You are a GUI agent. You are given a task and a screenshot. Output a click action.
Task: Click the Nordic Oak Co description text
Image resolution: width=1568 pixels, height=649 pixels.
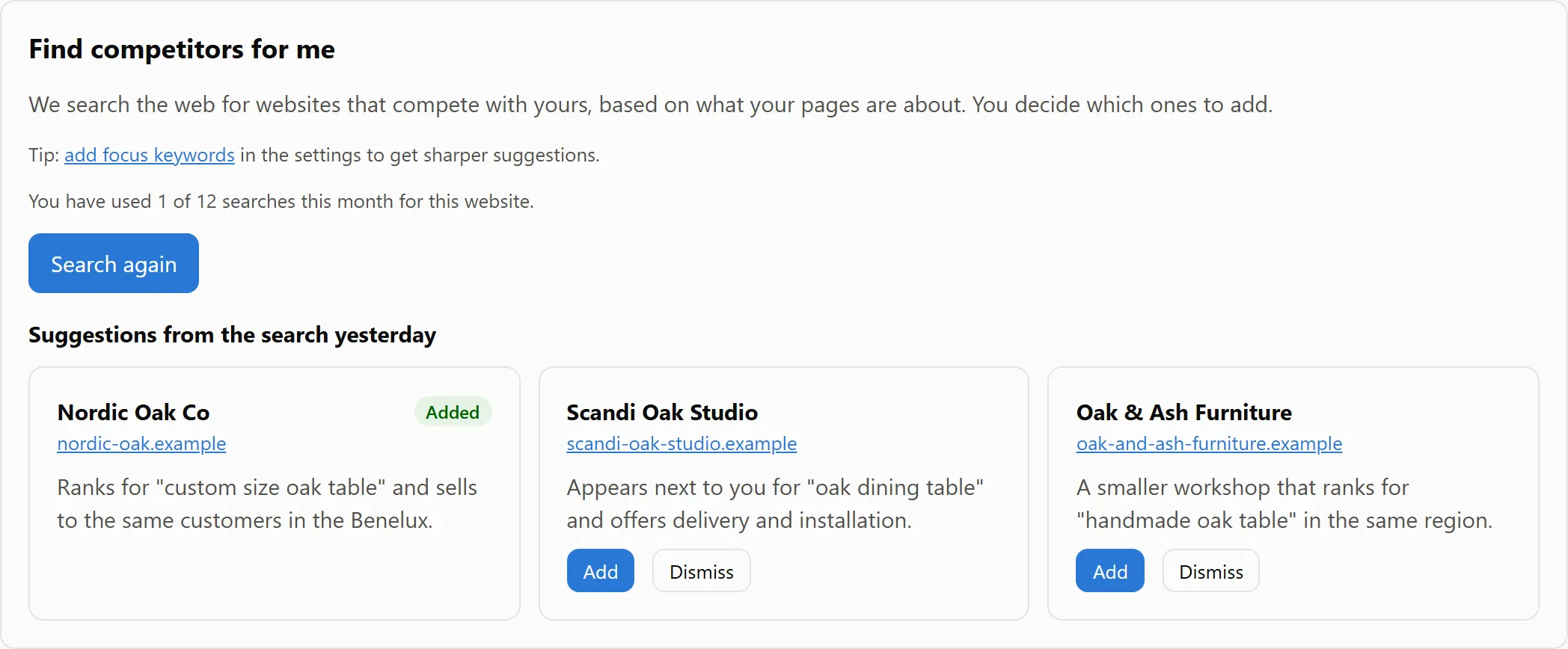point(267,504)
